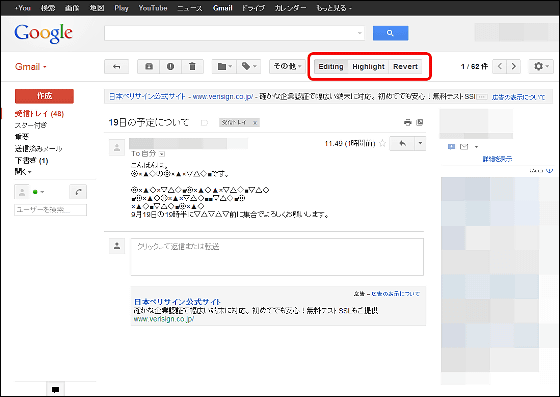Click the chat bubble icon at bottom
This screenshot has height=397, width=560.
tap(55, 390)
